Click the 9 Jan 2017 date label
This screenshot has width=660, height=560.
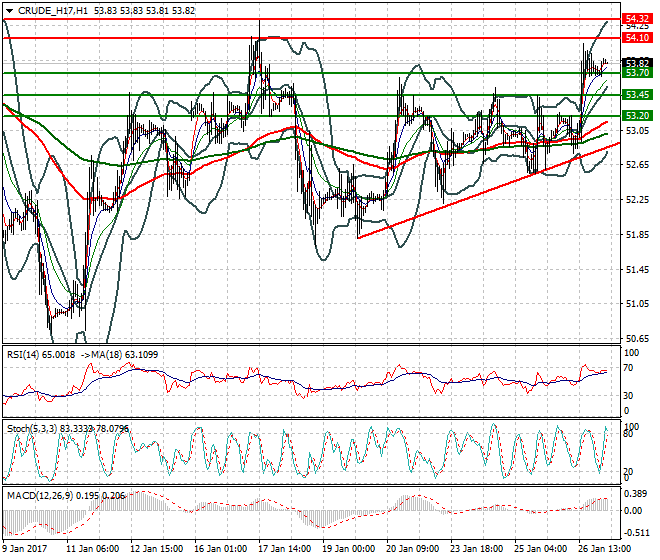(27, 548)
